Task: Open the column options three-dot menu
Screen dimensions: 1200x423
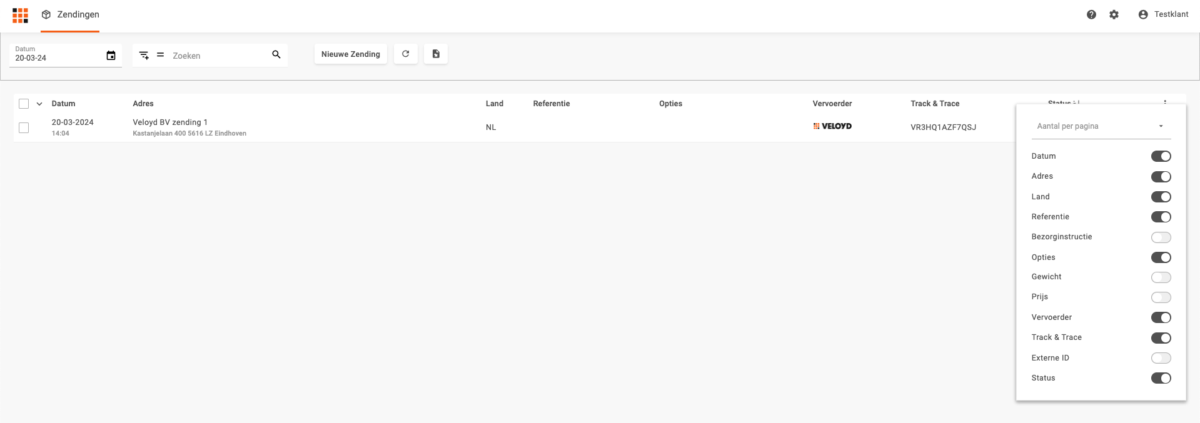Action: pos(1165,103)
